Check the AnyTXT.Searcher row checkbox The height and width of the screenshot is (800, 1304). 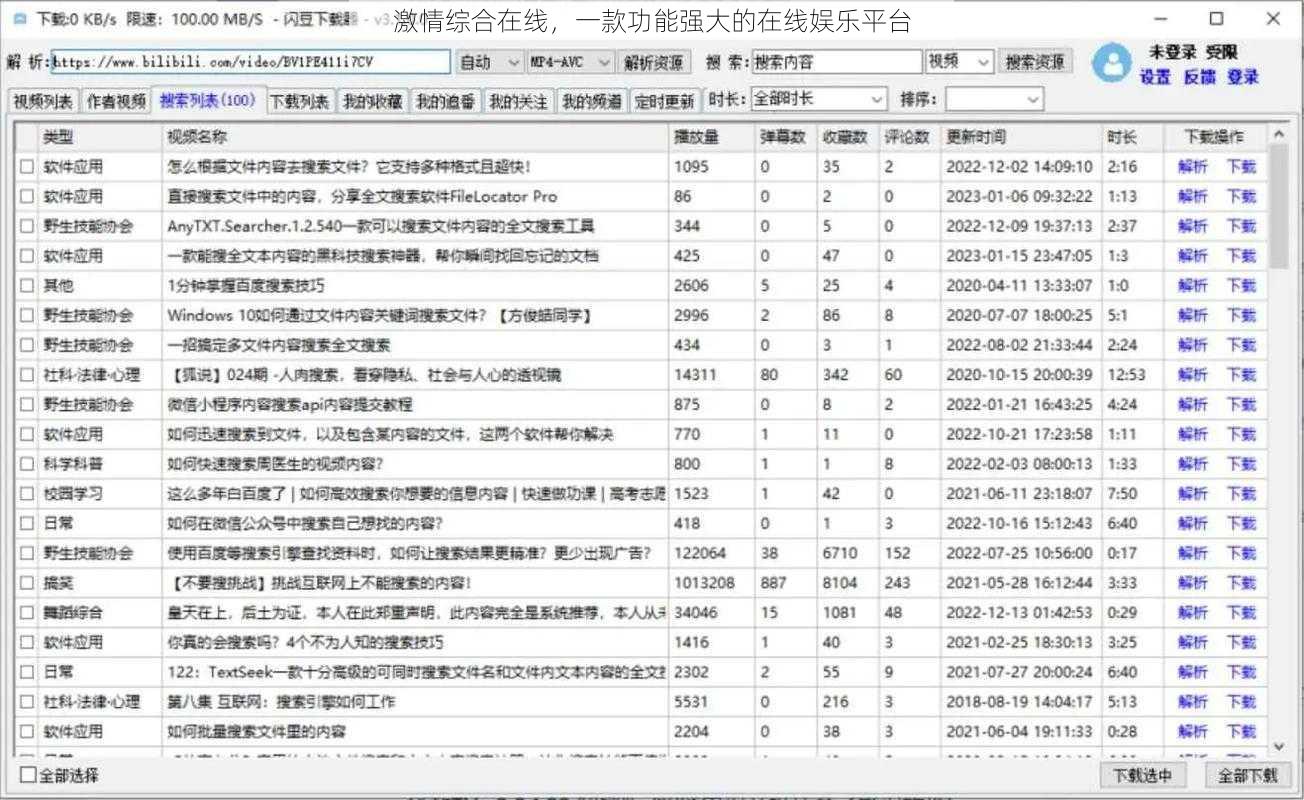(x=26, y=226)
